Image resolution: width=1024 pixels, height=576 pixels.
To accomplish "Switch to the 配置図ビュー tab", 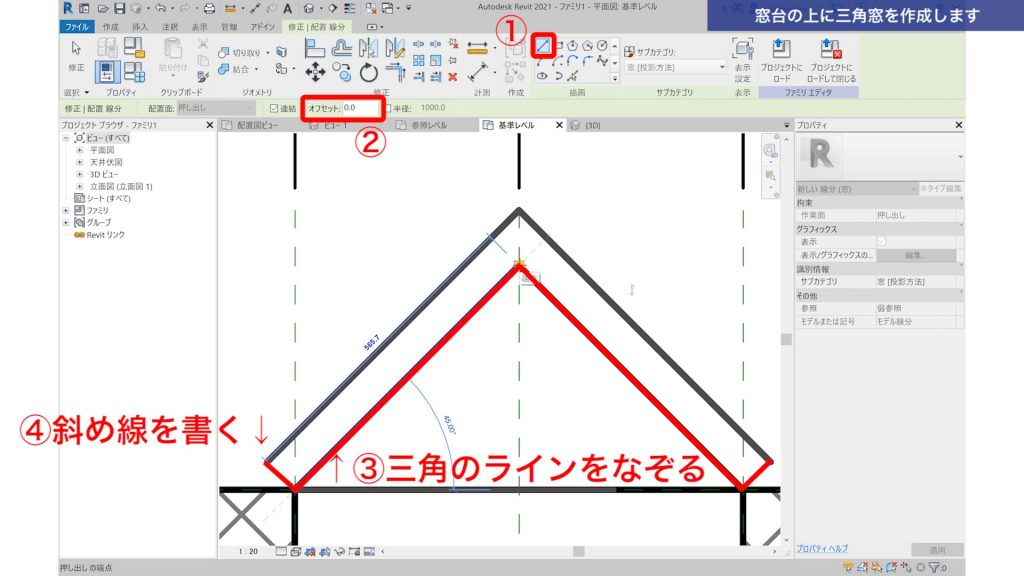I will (x=255, y=124).
